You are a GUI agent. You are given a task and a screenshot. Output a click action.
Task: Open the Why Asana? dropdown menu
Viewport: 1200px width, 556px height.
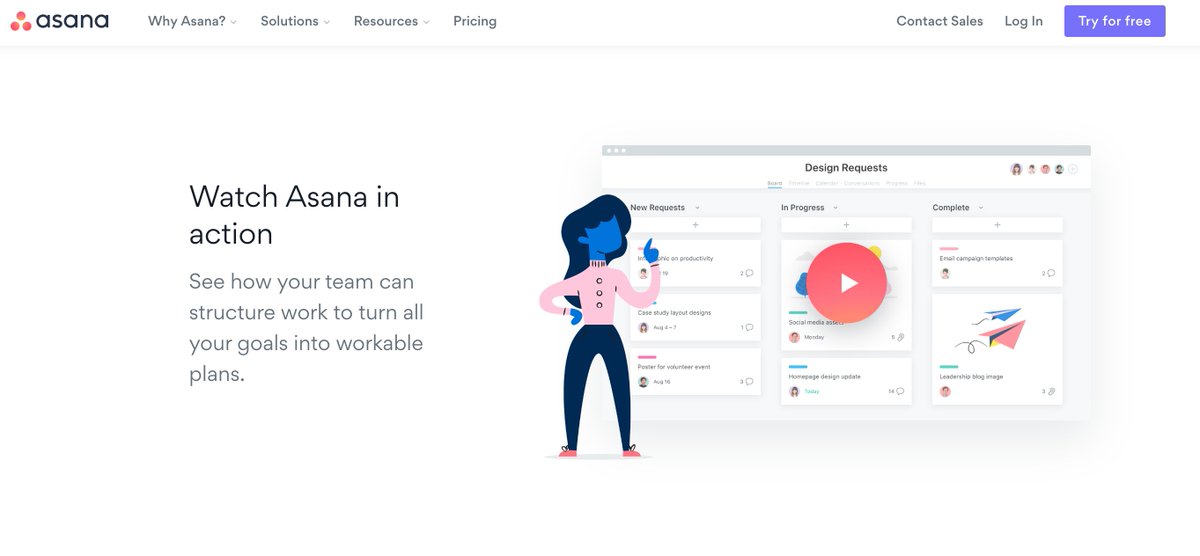tap(192, 21)
